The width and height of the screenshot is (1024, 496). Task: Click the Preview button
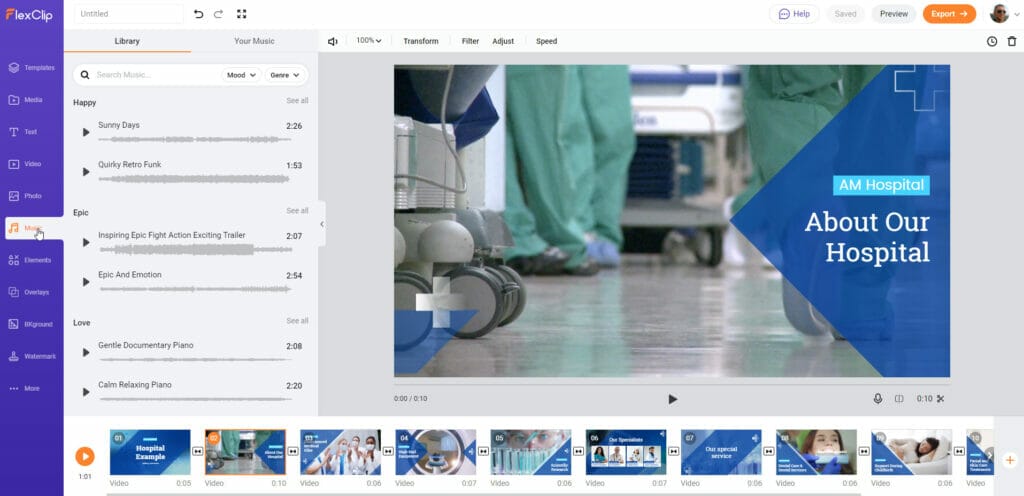[x=893, y=14]
